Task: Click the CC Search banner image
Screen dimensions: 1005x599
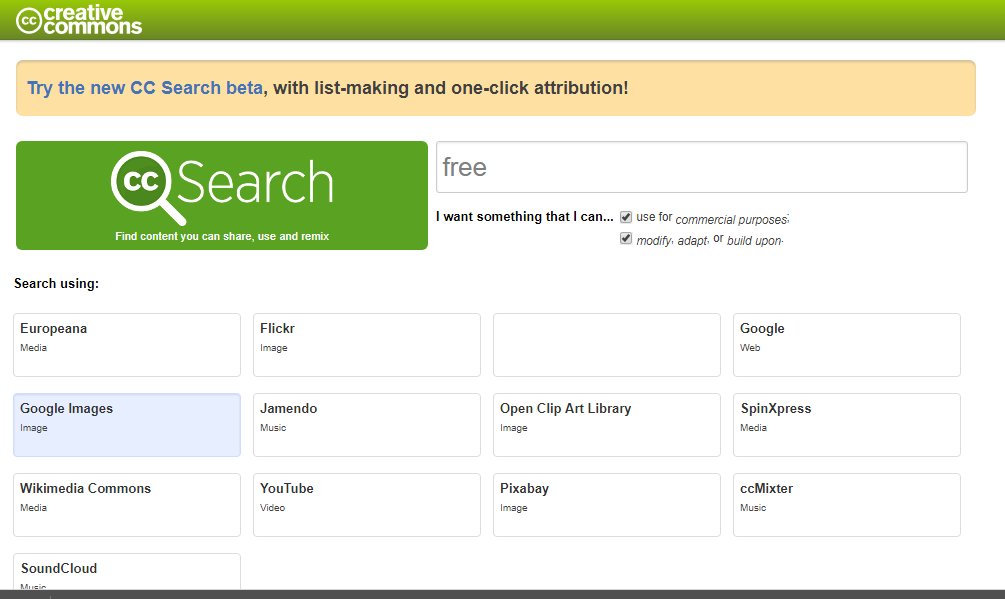Action: 222,195
